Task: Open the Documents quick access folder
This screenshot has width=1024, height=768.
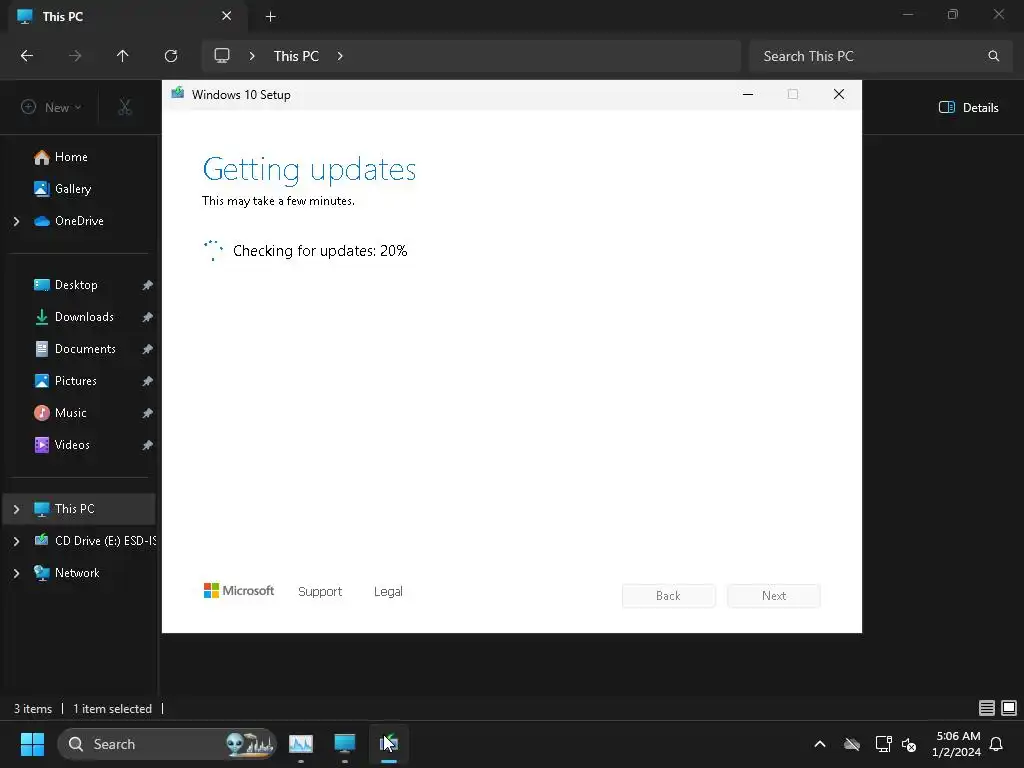Action: click(x=85, y=349)
